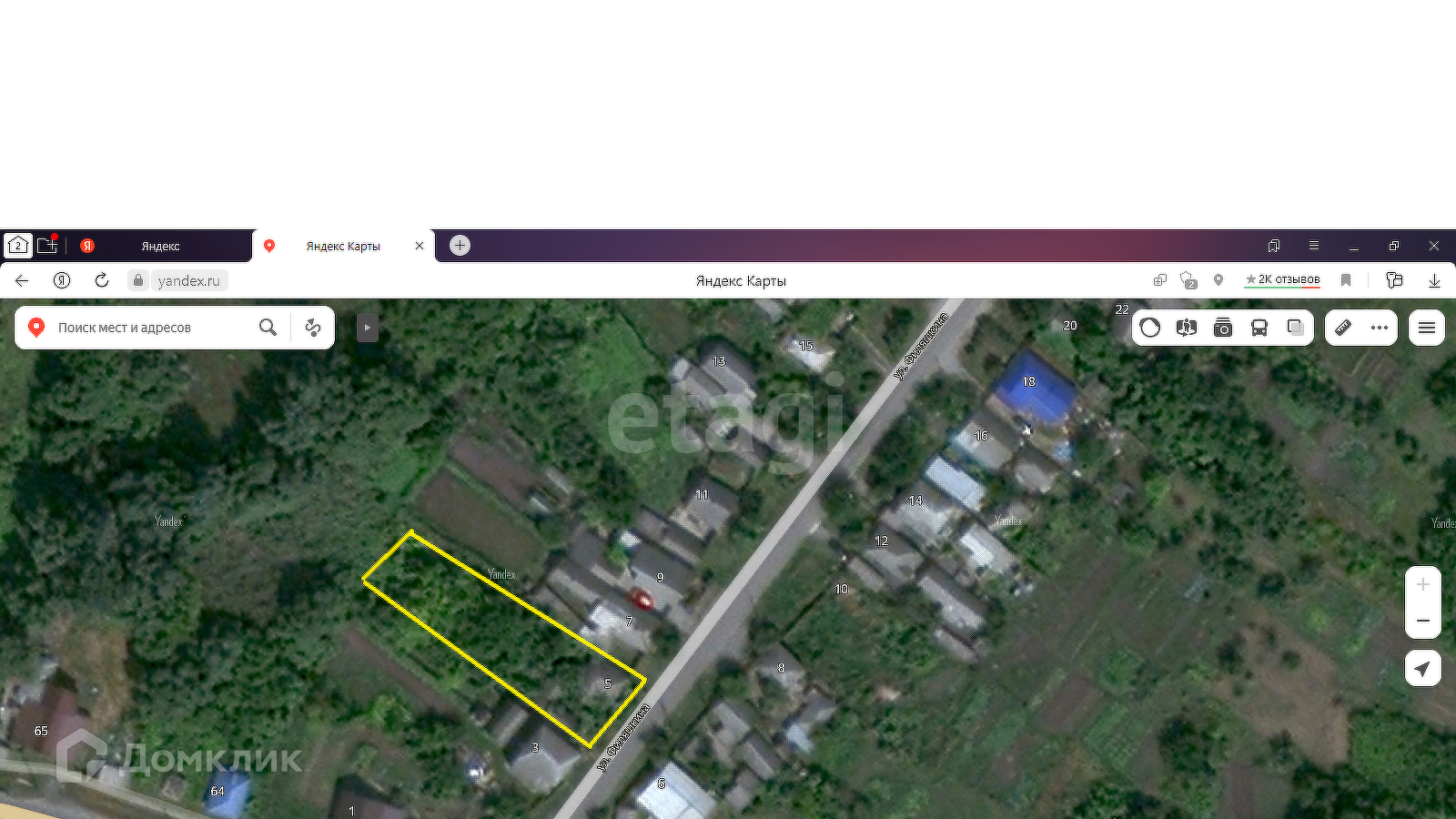This screenshot has width=1456, height=819.
Task: Click house number 65 on map
Action: click(x=41, y=731)
